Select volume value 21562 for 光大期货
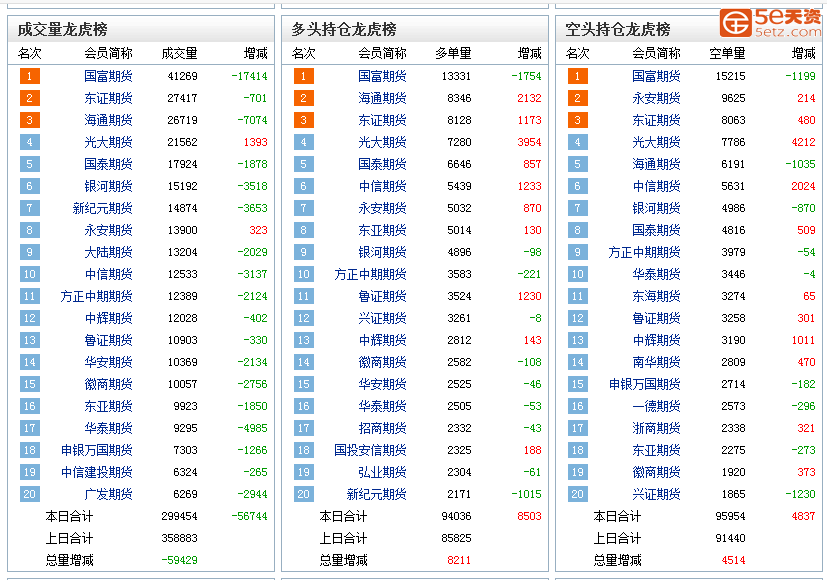This screenshot has height=580, width=827. pyautogui.click(x=182, y=142)
